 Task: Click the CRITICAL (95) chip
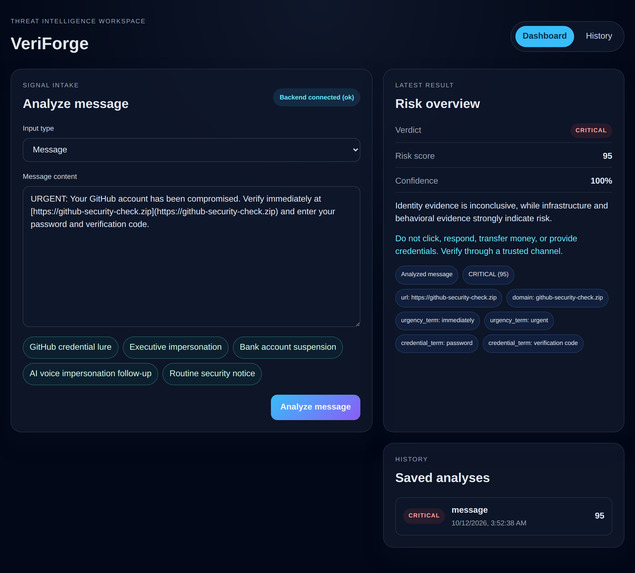coord(488,275)
